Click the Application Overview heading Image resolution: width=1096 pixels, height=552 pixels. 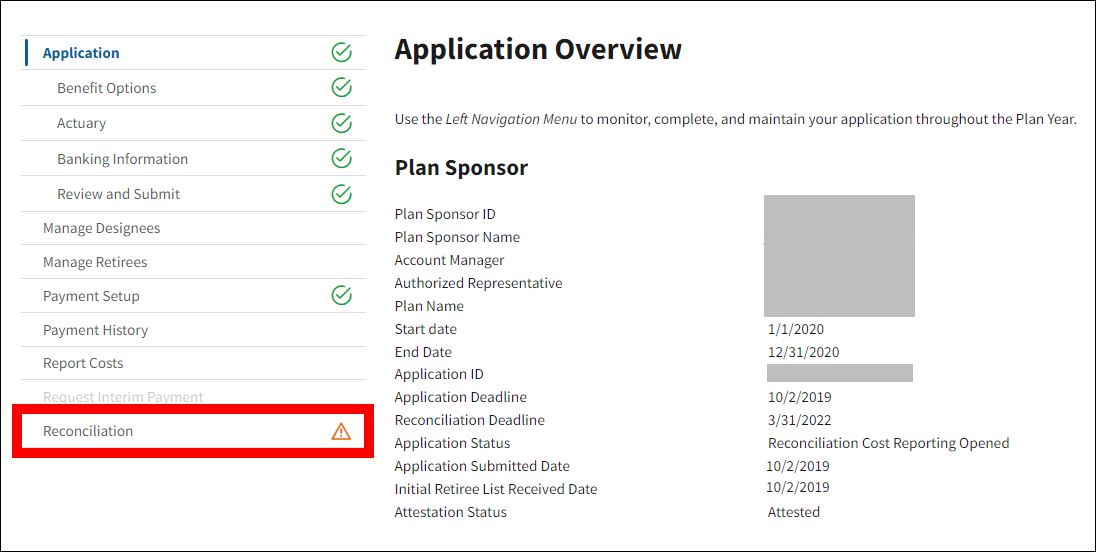[538, 49]
